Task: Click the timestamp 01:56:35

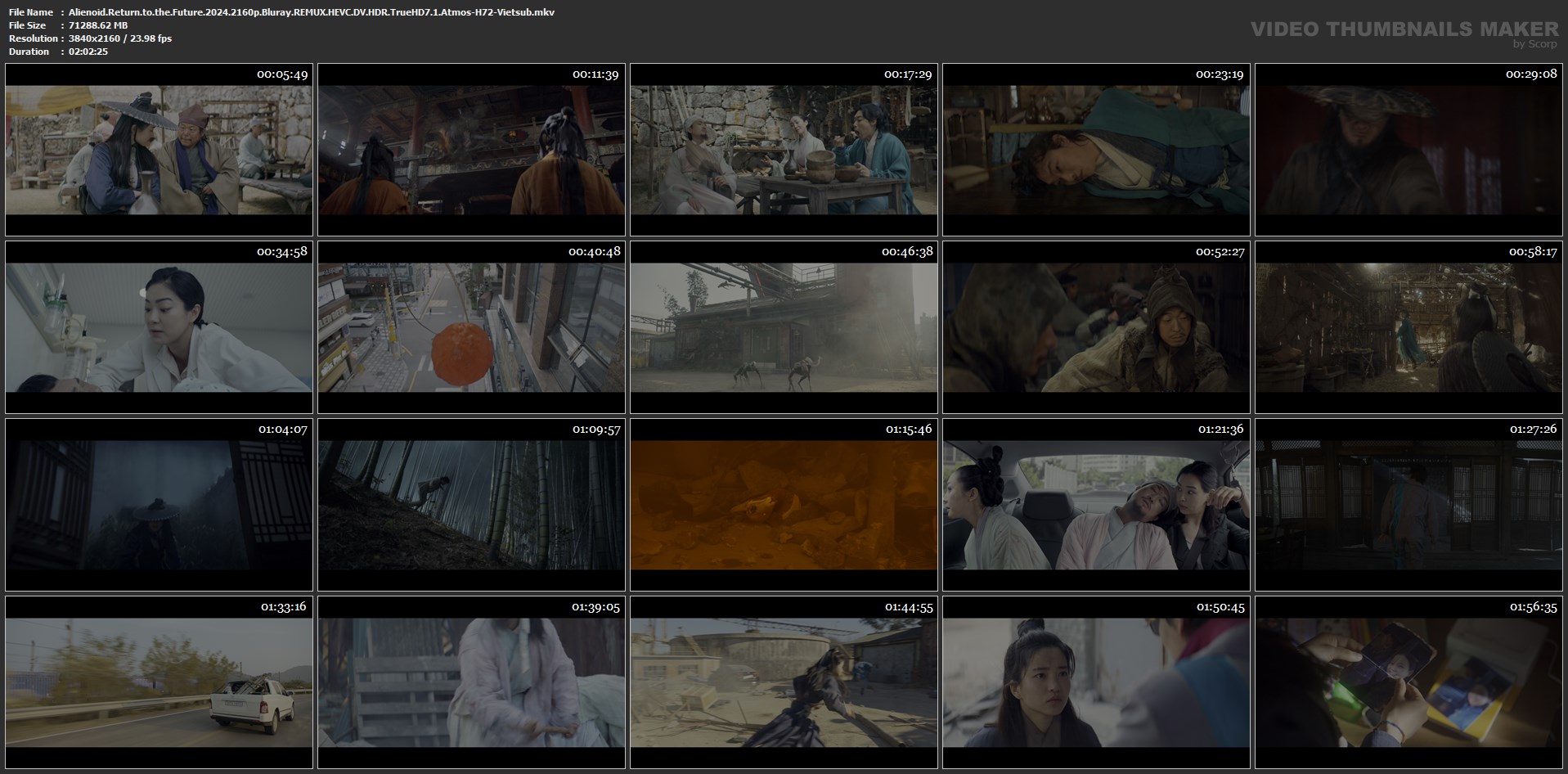Action: [x=1533, y=607]
